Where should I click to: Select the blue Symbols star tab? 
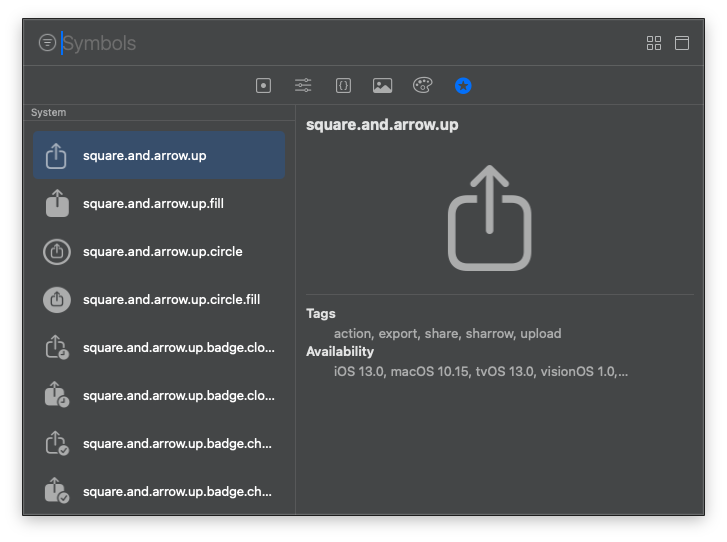point(463,86)
